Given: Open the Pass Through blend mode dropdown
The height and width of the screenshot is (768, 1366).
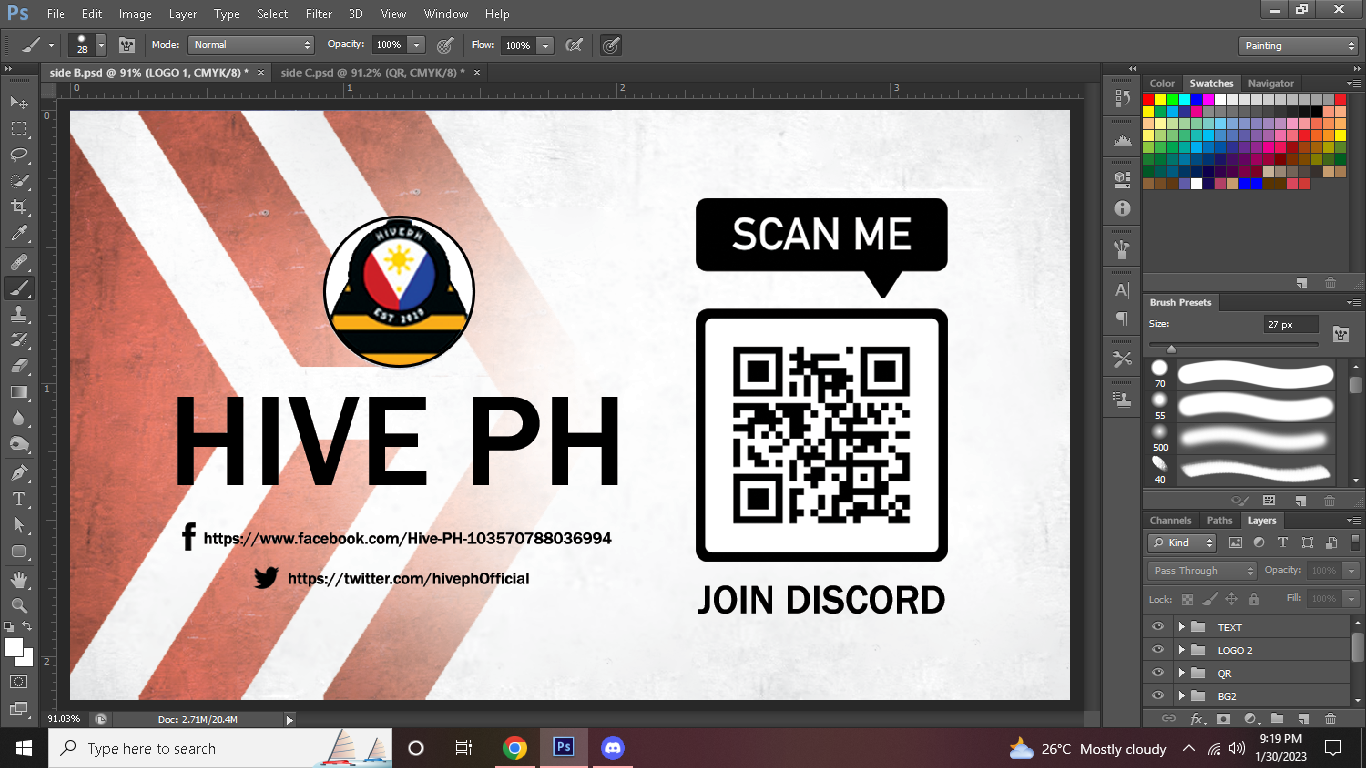Looking at the screenshot, I should pyautogui.click(x=1202, y=571).
